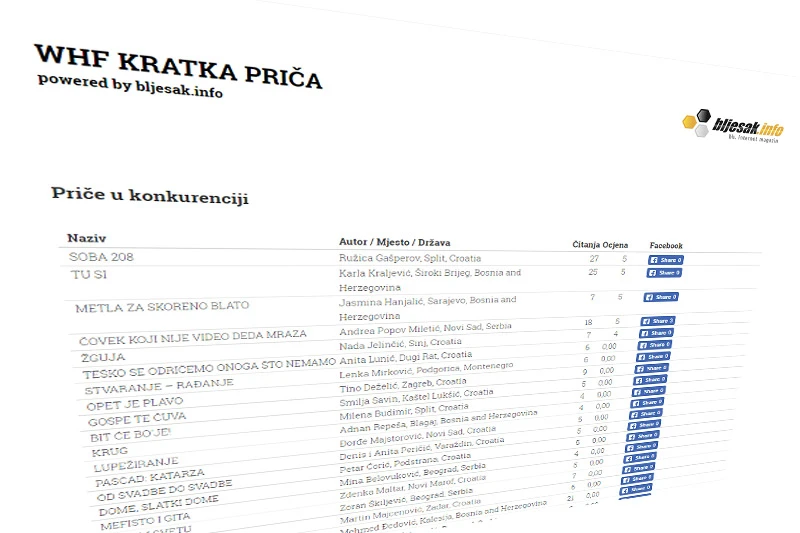Viewport: 800px width, 533px height.
Task: Open the story MEFISTO I GITA
Action: click(x=145, y=521)
